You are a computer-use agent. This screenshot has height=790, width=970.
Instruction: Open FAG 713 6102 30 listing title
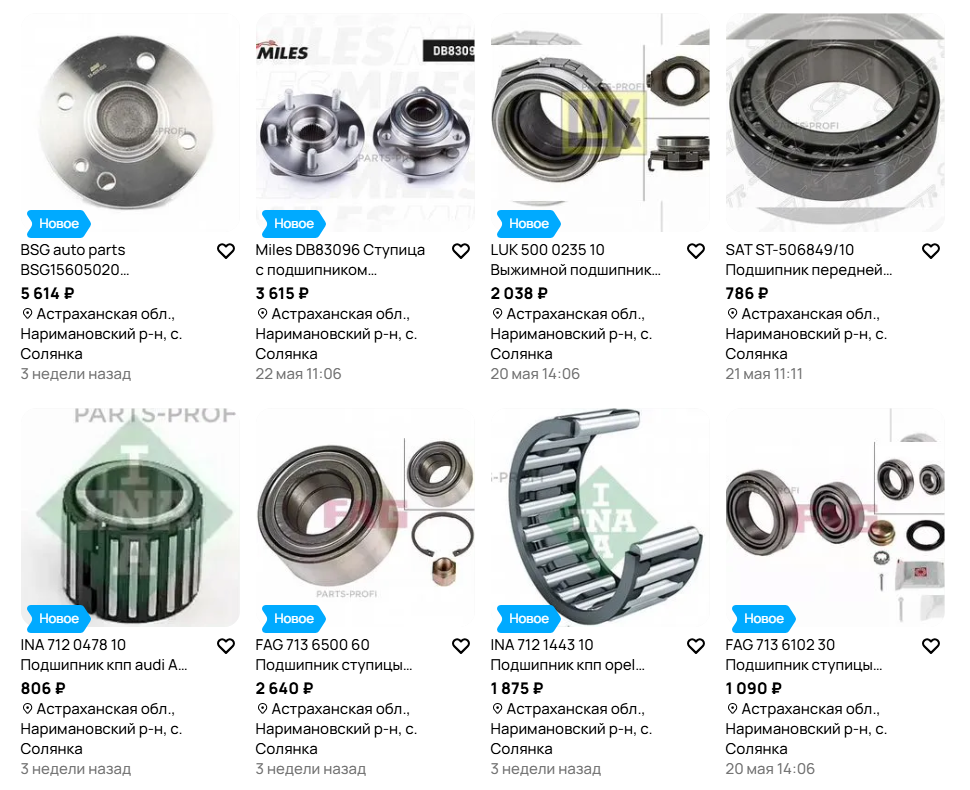coord(804,655)
